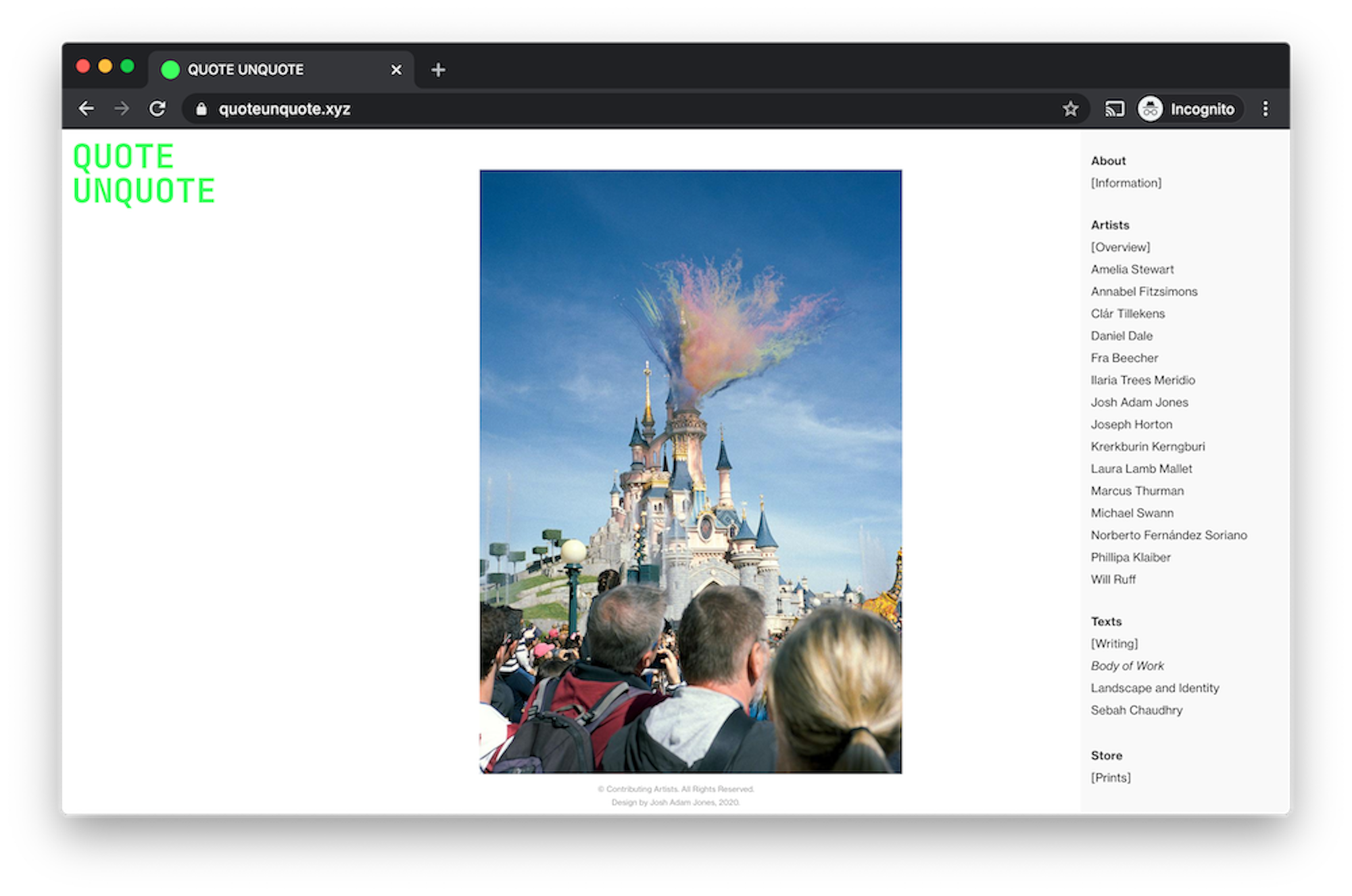Open artist Marcus Thurman

pos(1137,491)
